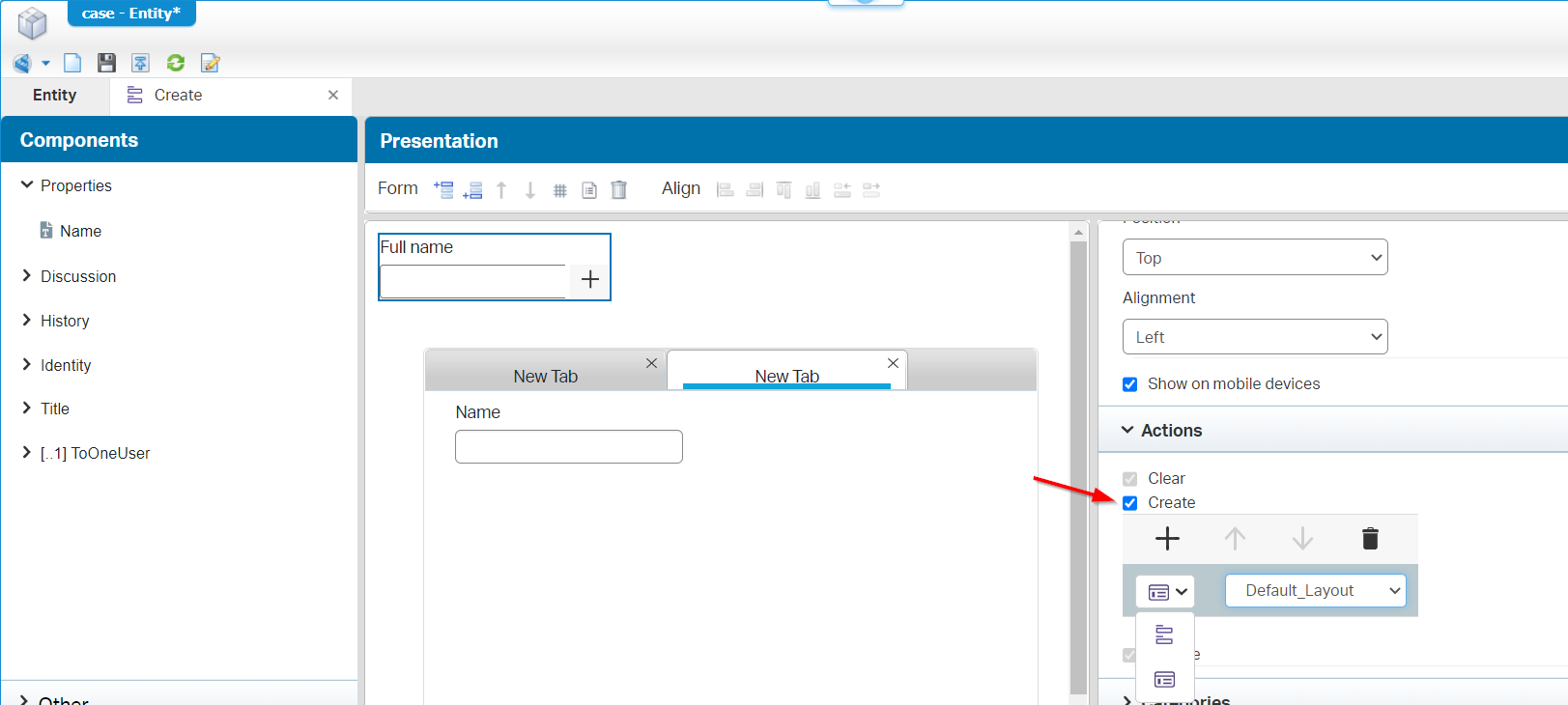Screen dimensions: 1568x705
Task: Open the Default_Layout dropdown
Action: click(x=1314, y=591)
